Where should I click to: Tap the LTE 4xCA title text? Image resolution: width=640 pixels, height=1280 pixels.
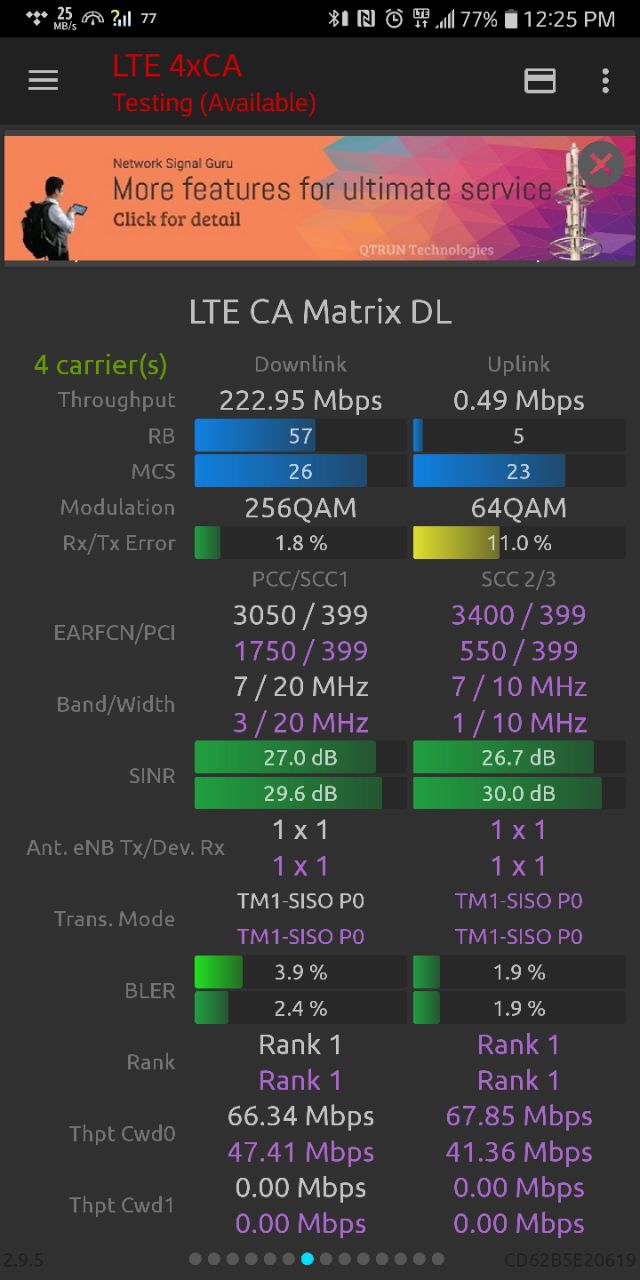tap(177, 66)
